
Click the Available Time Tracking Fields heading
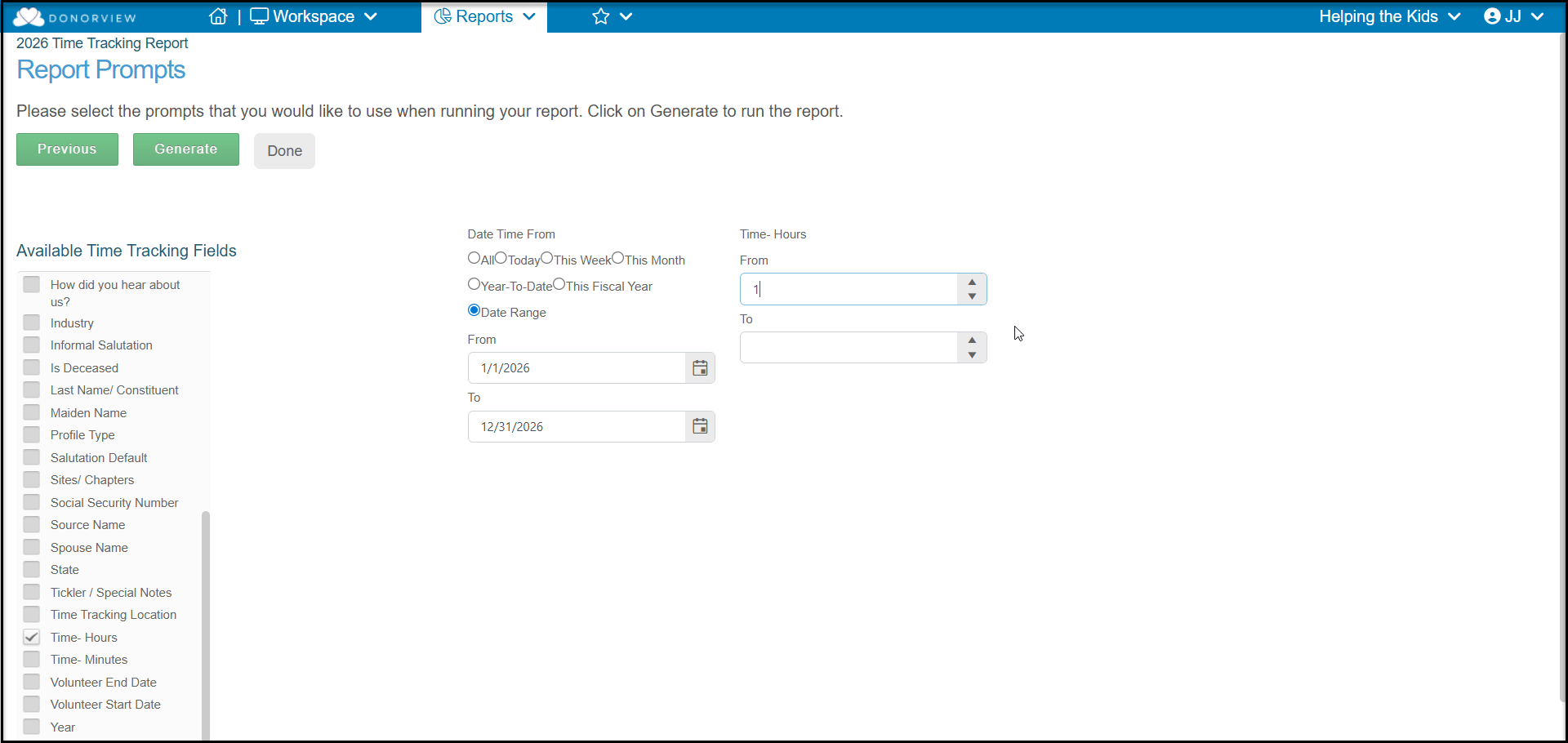(127, 251)
